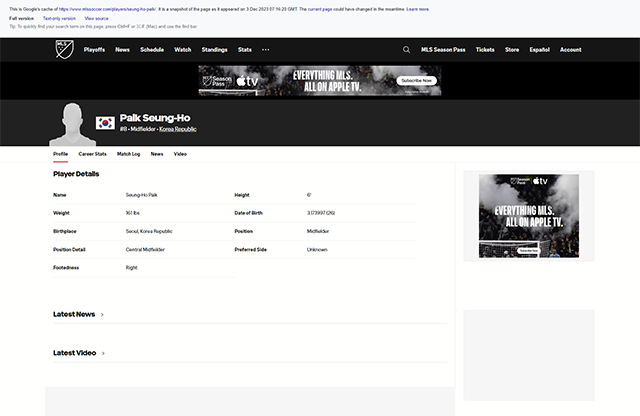This screenshot has width=640, height=416.
Task: Open the Match Log tab
Action: [x=129, y=154]
